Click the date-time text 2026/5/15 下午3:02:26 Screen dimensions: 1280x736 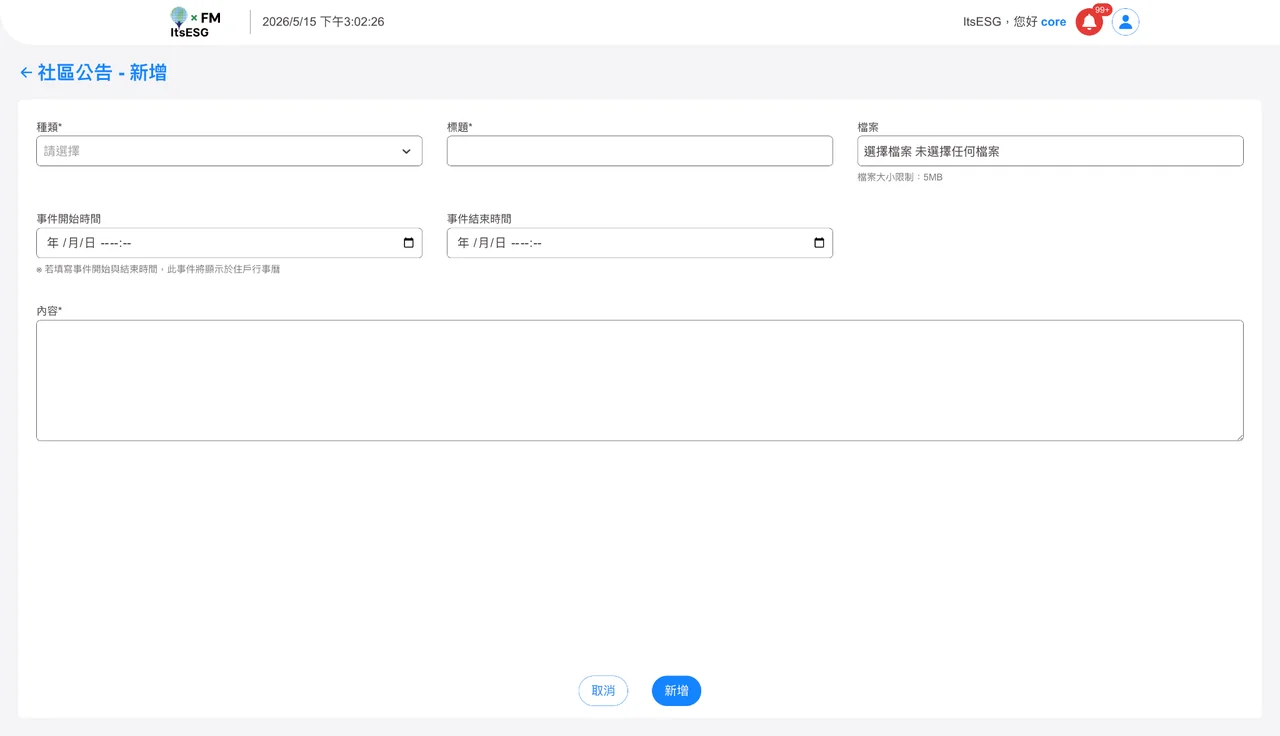tap(323, 22)
